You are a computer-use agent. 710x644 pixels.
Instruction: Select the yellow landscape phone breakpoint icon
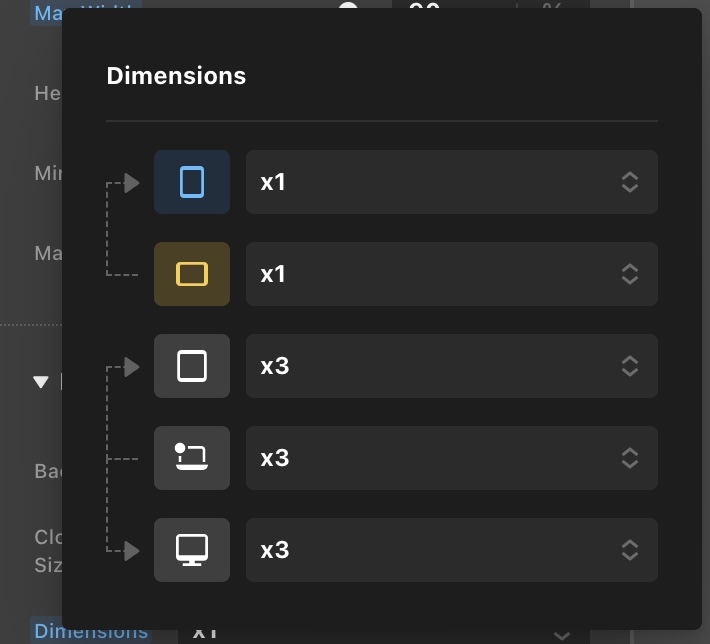[192, 274]
